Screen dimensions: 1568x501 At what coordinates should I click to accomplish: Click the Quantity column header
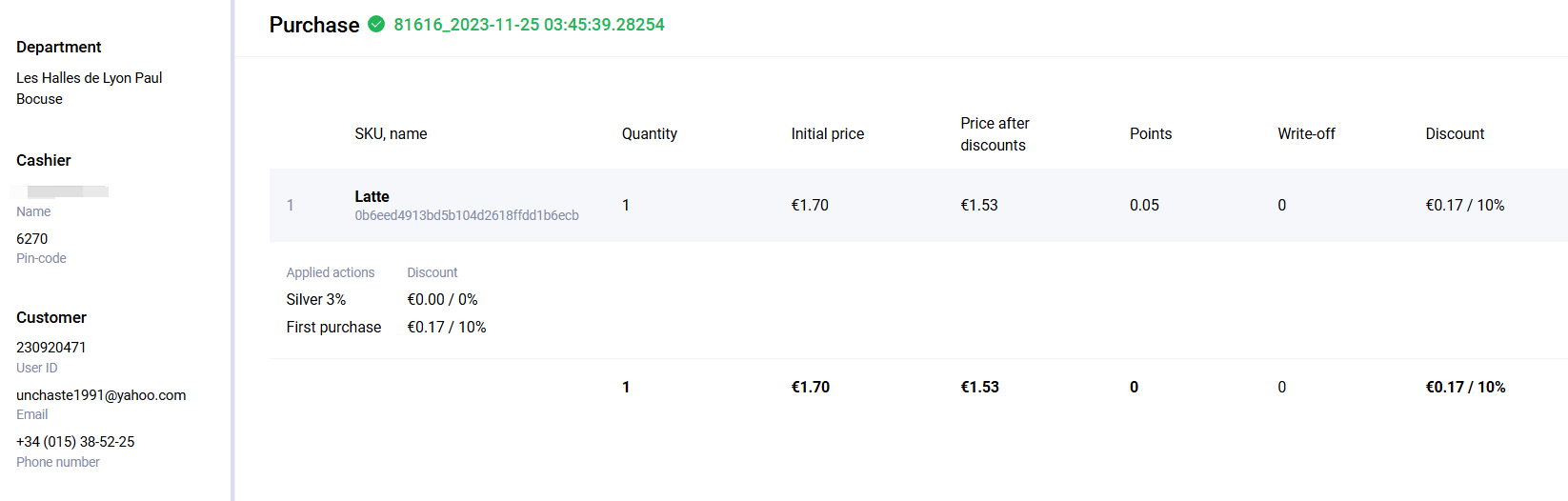(649, 134)
